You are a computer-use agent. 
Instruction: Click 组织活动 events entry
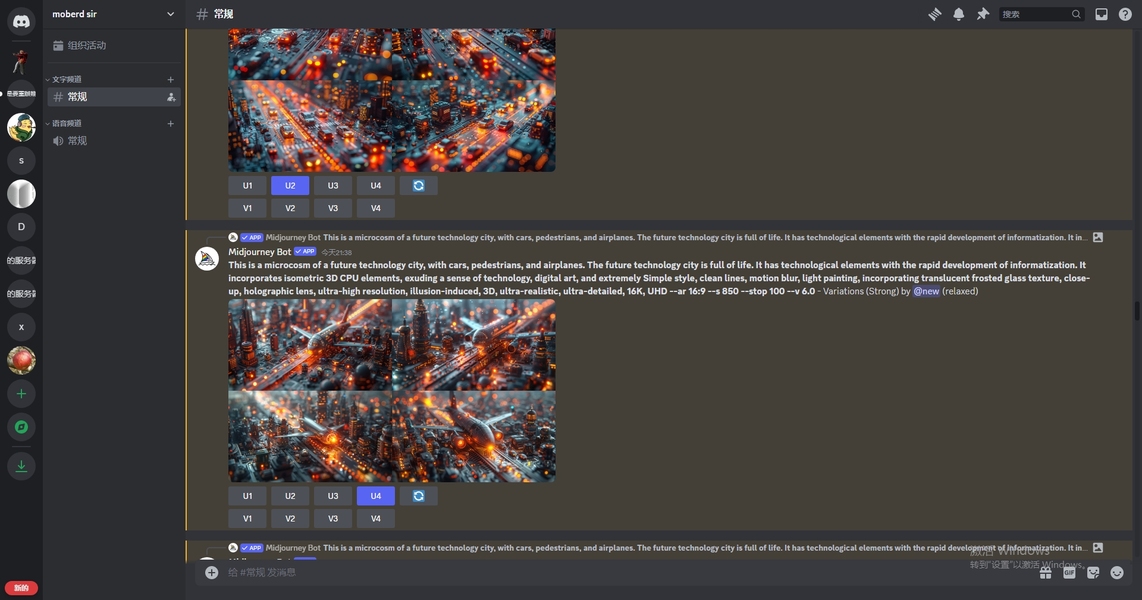click(x=114, y=45)
